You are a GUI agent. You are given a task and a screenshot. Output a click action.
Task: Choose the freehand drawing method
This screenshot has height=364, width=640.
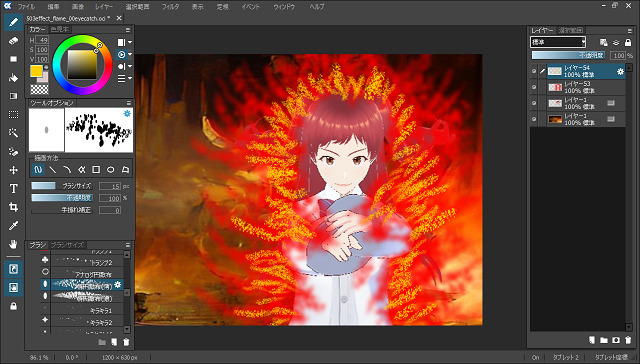[38, 169]
